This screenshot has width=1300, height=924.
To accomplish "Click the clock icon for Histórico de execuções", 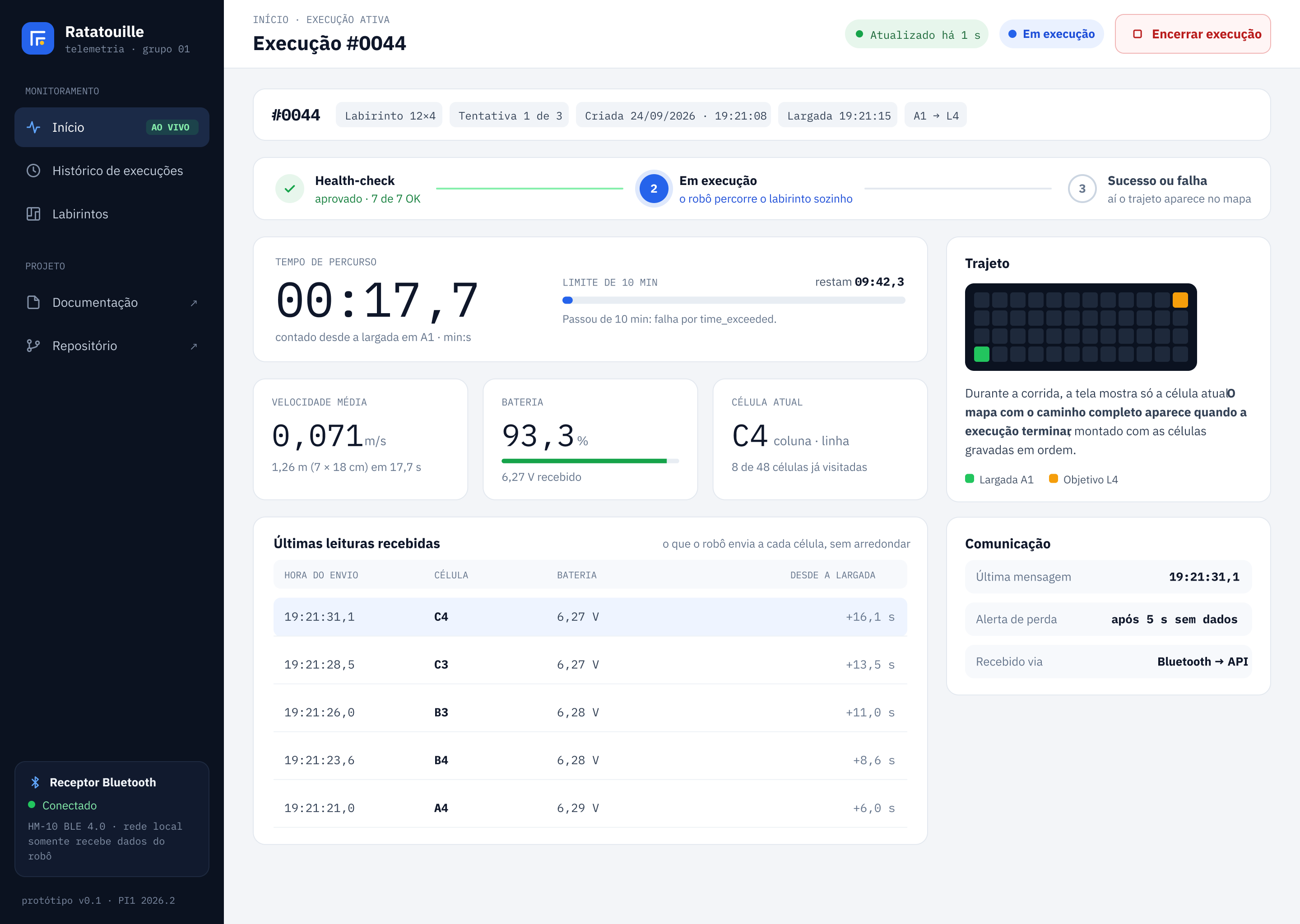I will [x=33, y=171].
